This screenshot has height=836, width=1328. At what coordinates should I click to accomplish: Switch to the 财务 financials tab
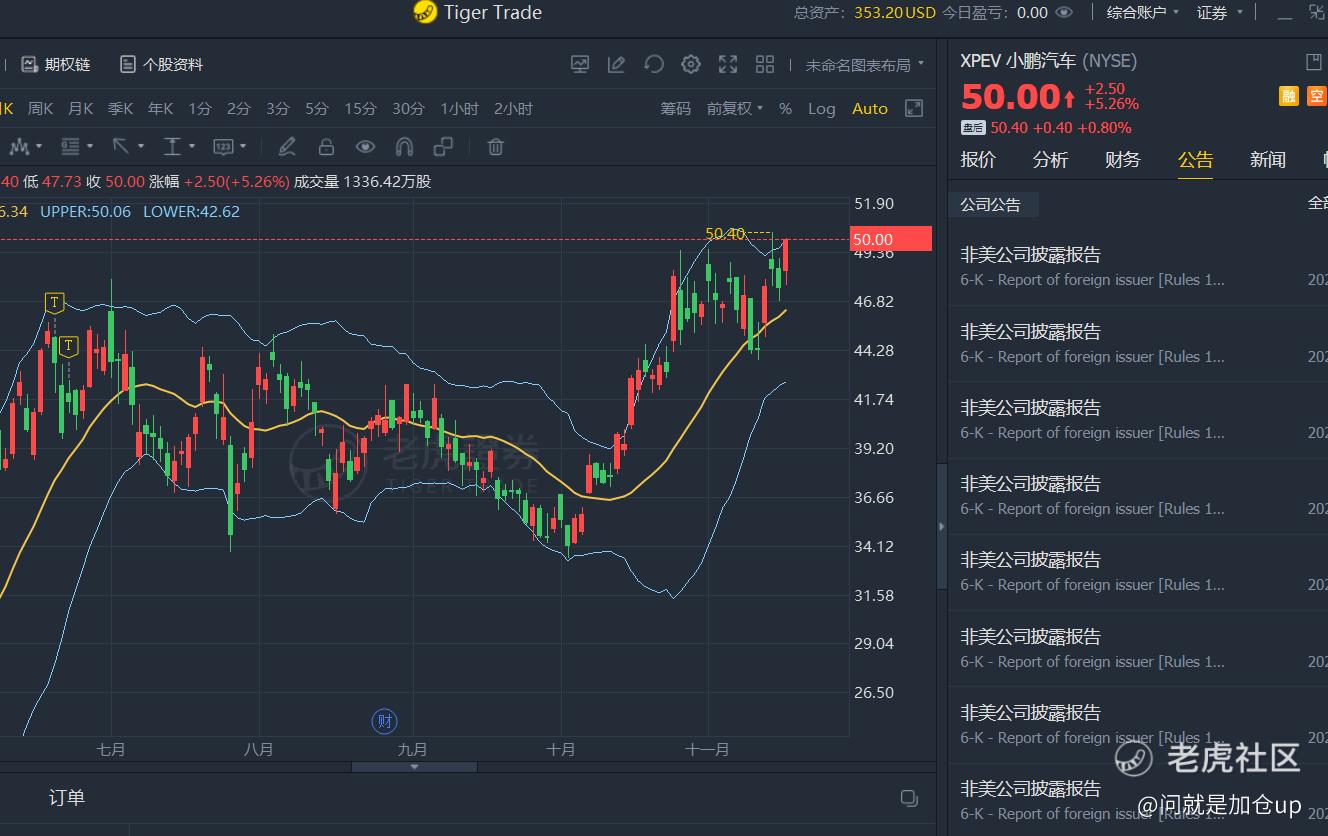(1123, 160)
